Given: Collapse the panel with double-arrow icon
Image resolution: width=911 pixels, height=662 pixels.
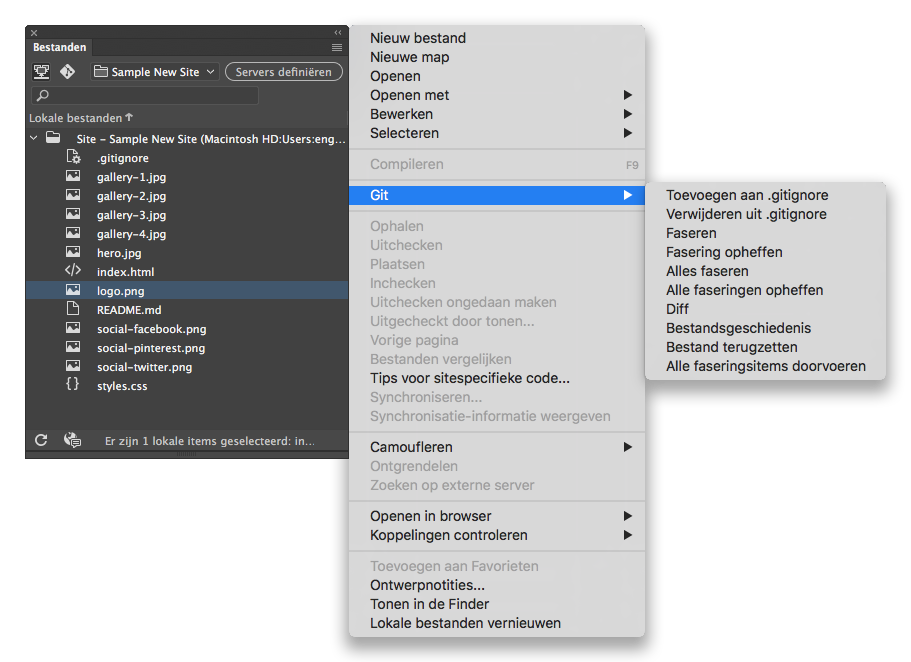Looking at the screenshot, I should 337,33.
